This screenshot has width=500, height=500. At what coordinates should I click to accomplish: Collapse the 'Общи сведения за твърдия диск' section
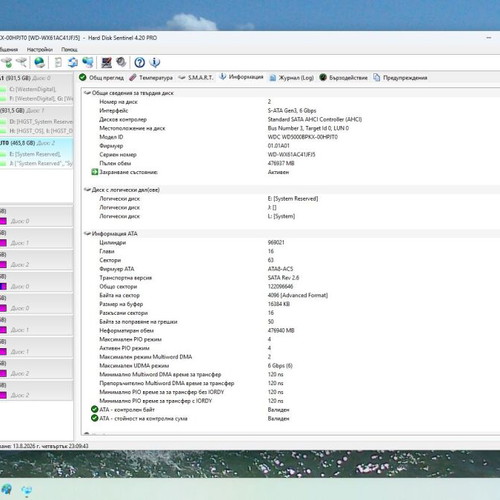tap(87, 93)
